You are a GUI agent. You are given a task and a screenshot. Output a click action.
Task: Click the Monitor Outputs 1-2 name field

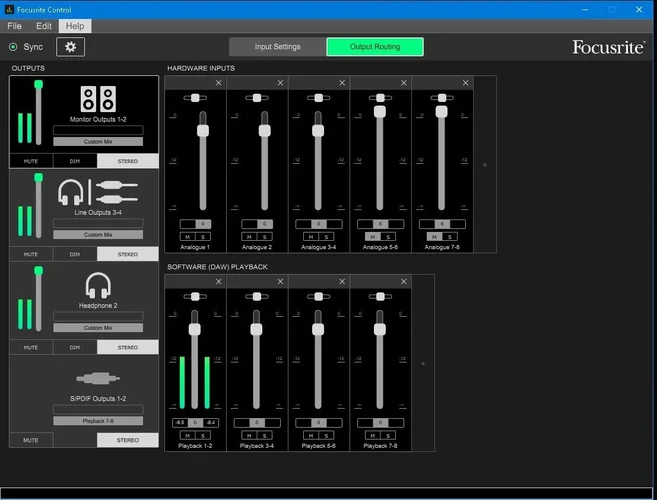(98, 130)
